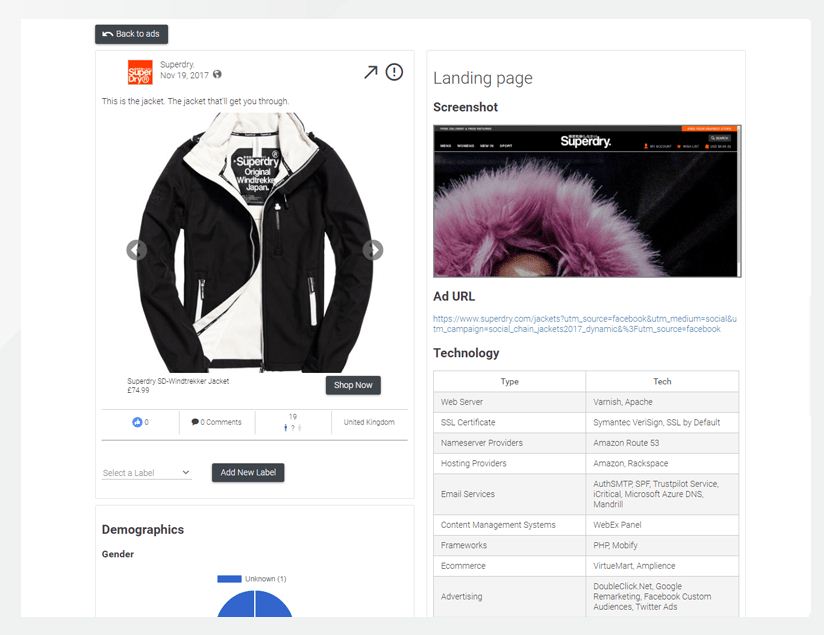Click the Nov 19, 2017 date
This screenshot has height=635, width=824.
coord(184,75)
